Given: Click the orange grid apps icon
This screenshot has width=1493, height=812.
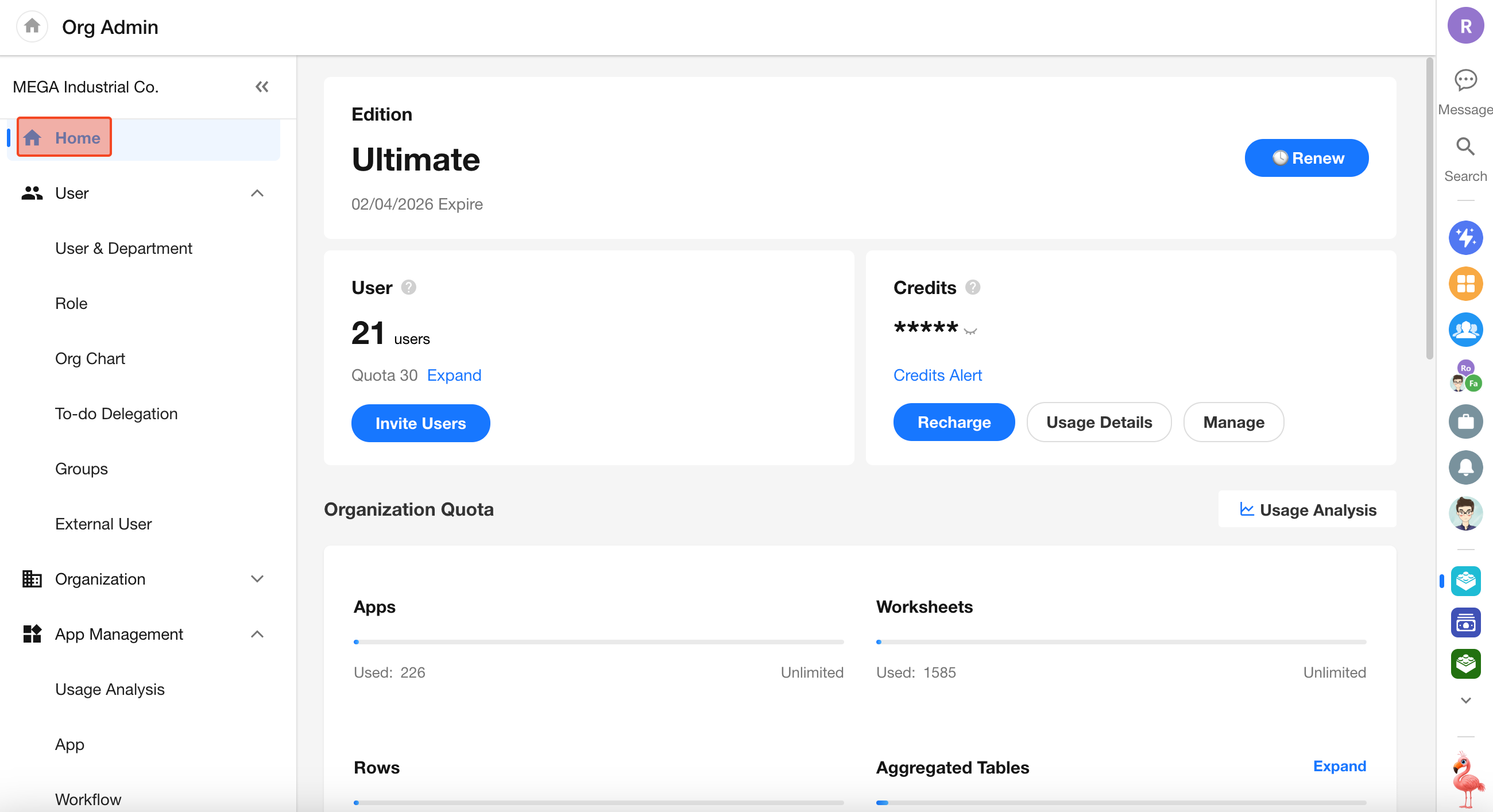Looking at the screenshot, I should coord(1465,284).
